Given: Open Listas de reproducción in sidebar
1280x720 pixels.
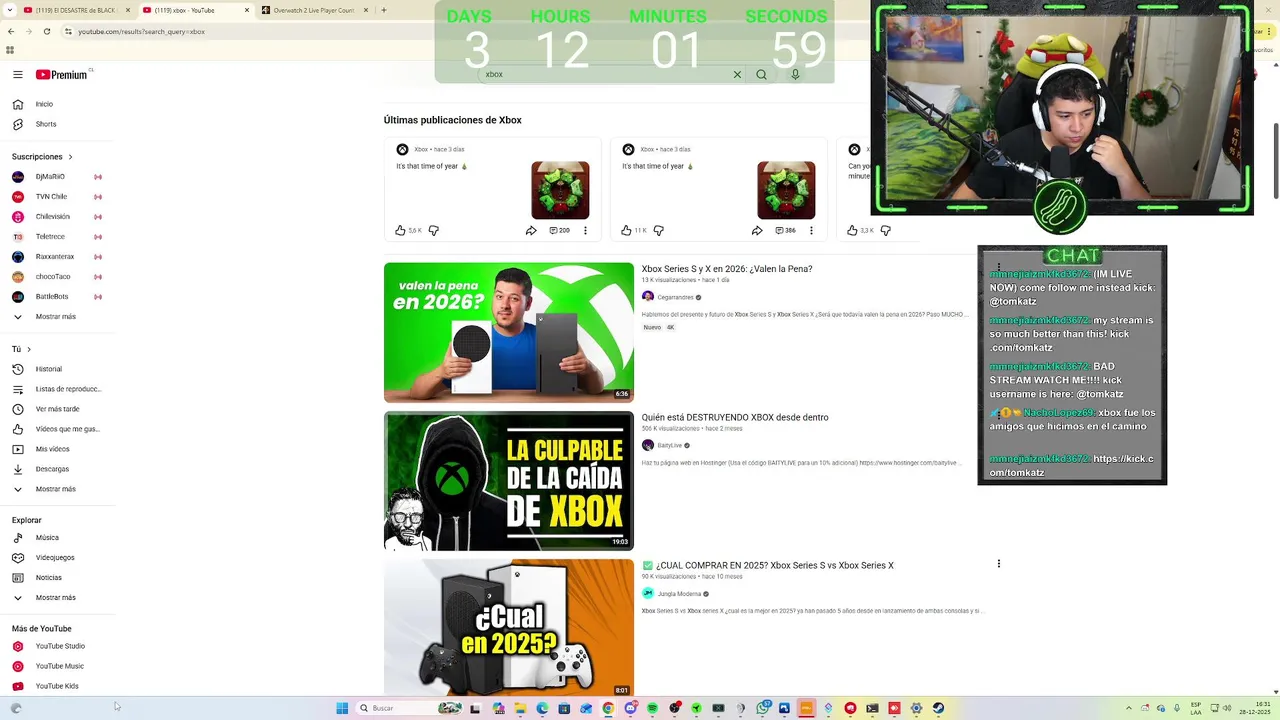Looking at the screenshot, I should click(x=68, y=389).
